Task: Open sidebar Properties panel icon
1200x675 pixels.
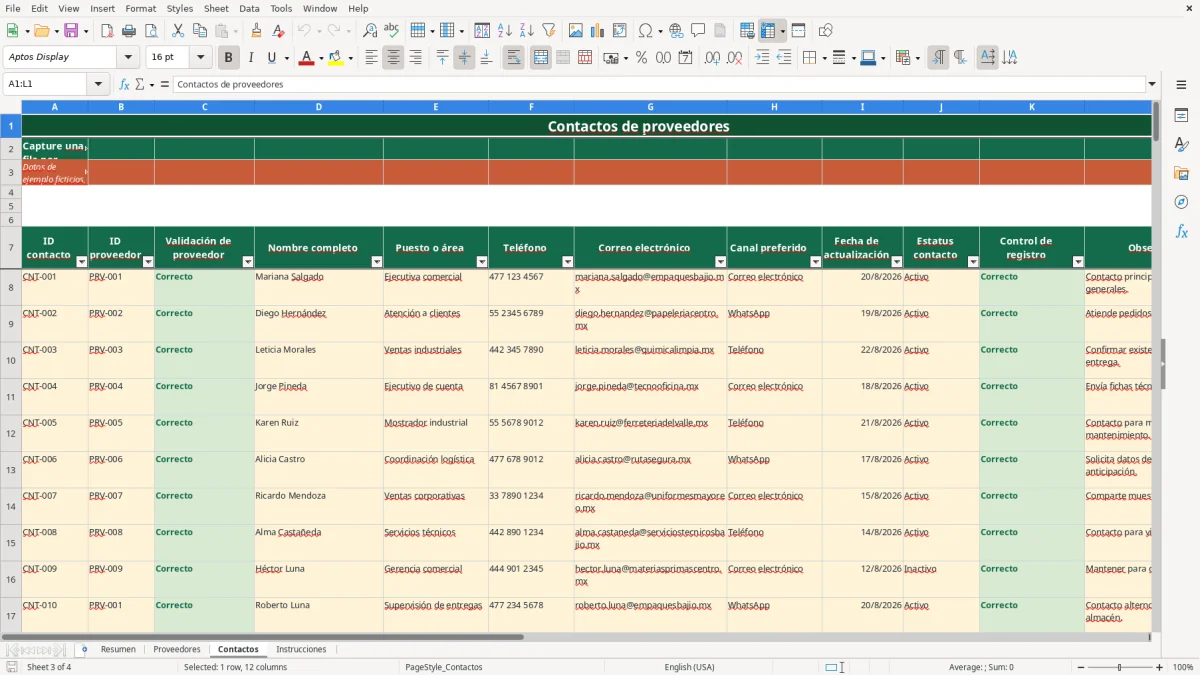Action: (1181, 115)
